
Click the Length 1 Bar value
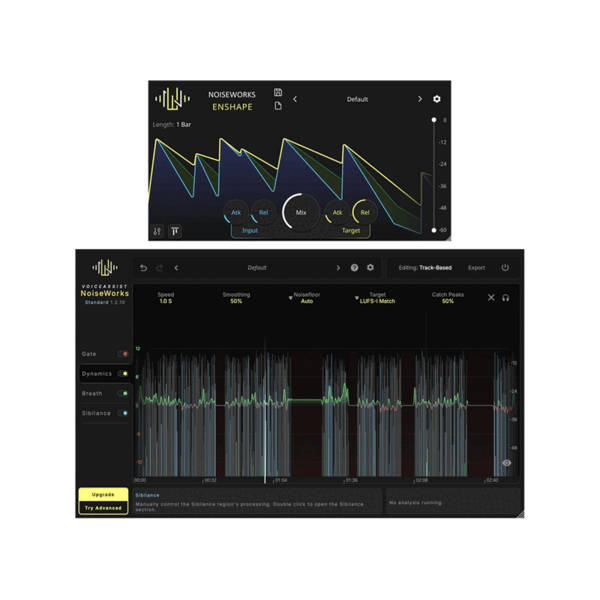tap(184, 125)
